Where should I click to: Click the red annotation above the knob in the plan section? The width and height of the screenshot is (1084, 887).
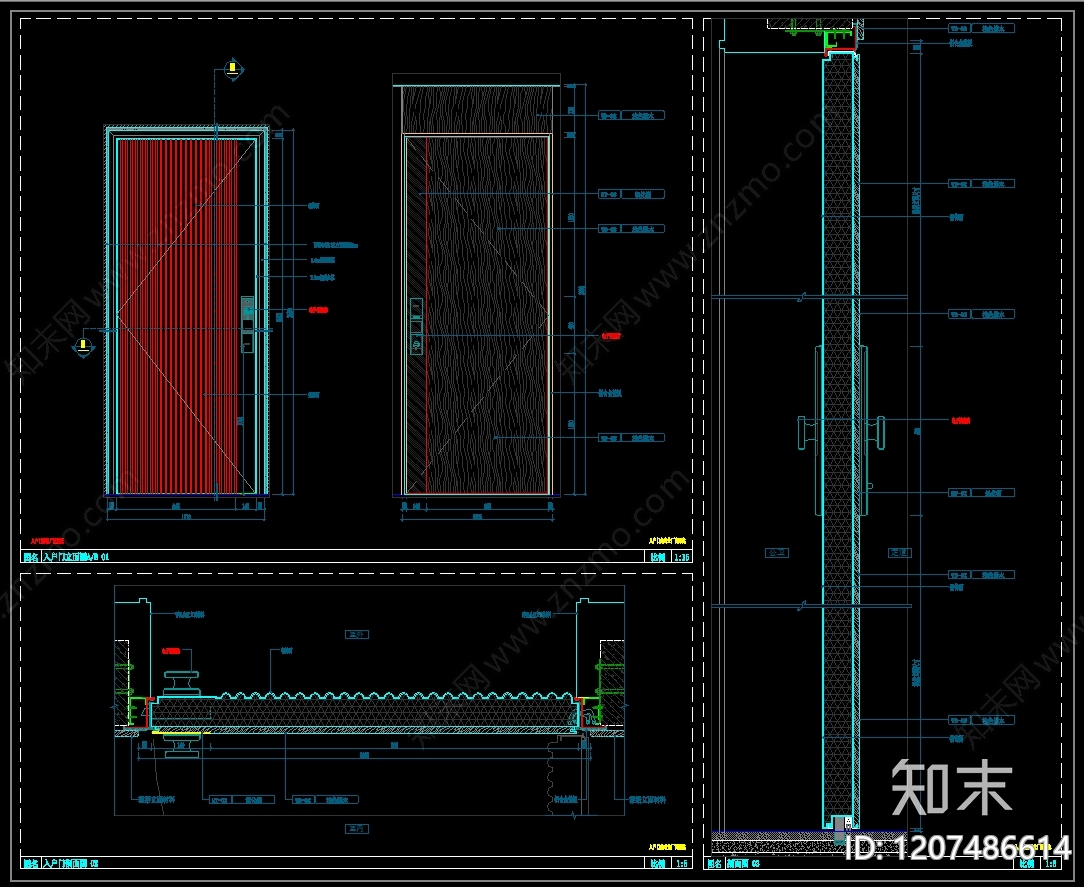pos(171,651)
